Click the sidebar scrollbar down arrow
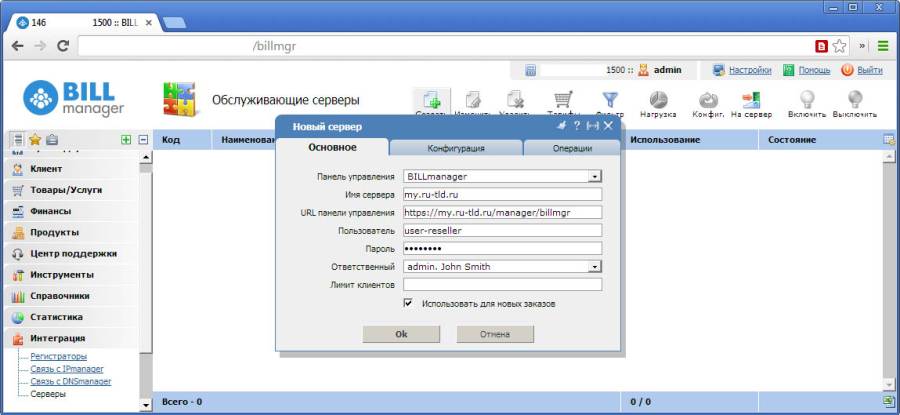 (146, 405)
